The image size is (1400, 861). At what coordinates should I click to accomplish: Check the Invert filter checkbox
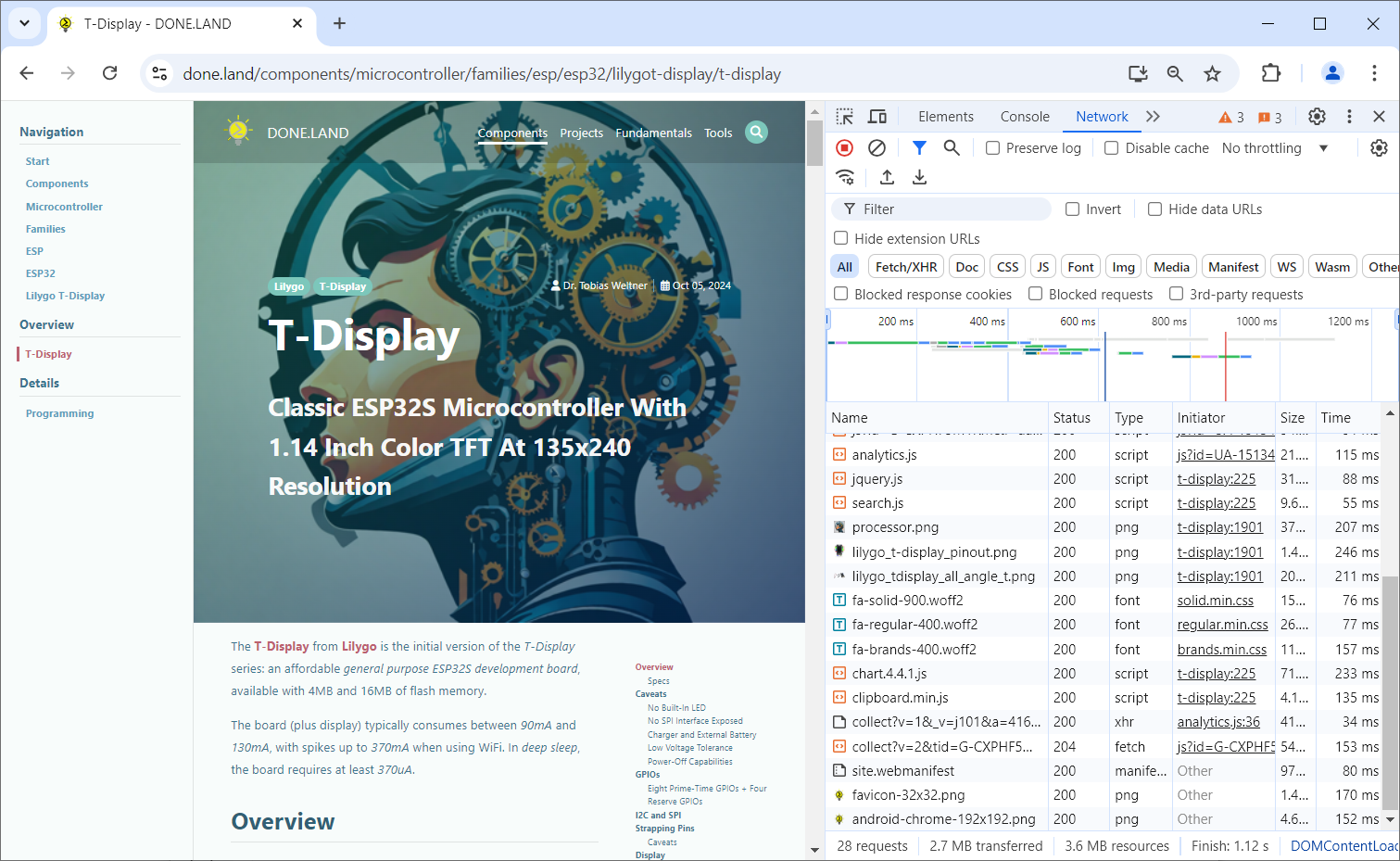1072,209
